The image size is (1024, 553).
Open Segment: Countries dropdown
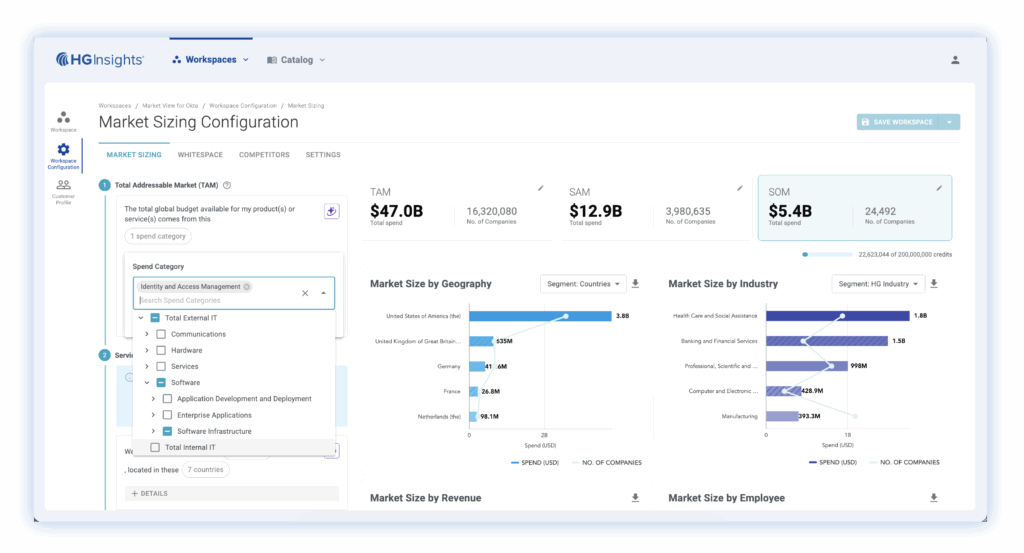point(583,284)
